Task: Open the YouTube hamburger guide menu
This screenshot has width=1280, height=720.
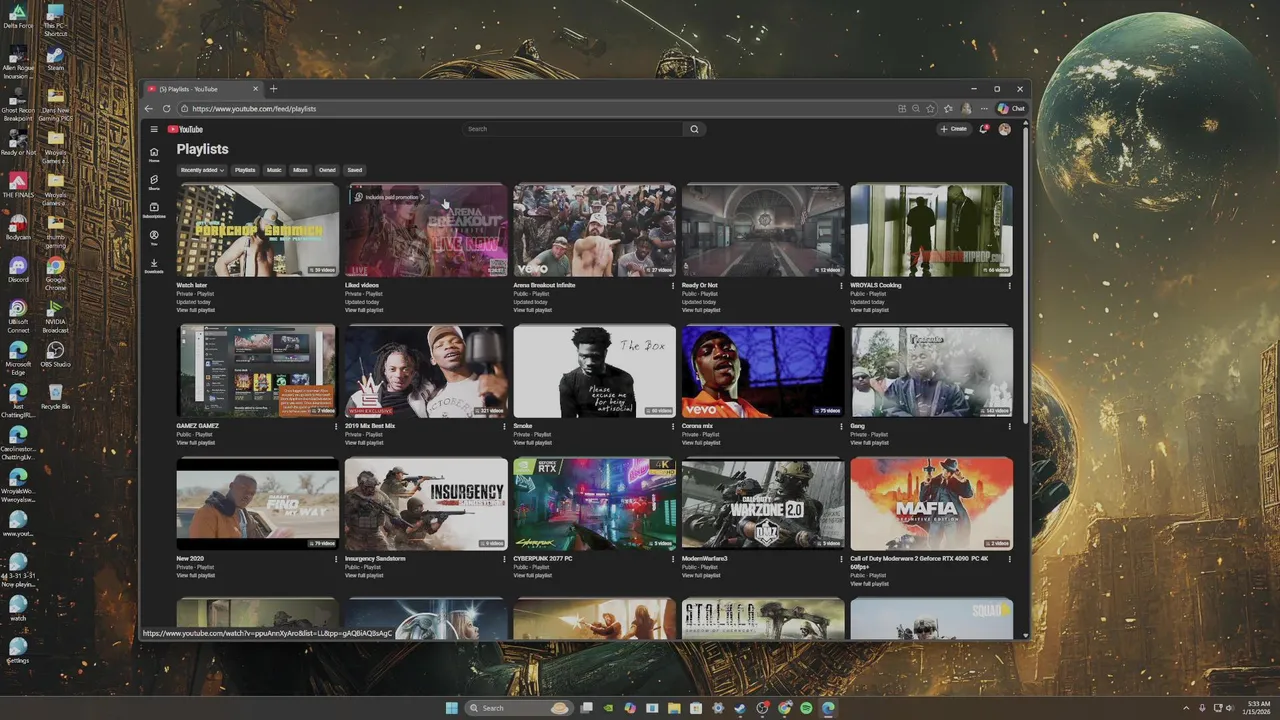Action: 154,129
